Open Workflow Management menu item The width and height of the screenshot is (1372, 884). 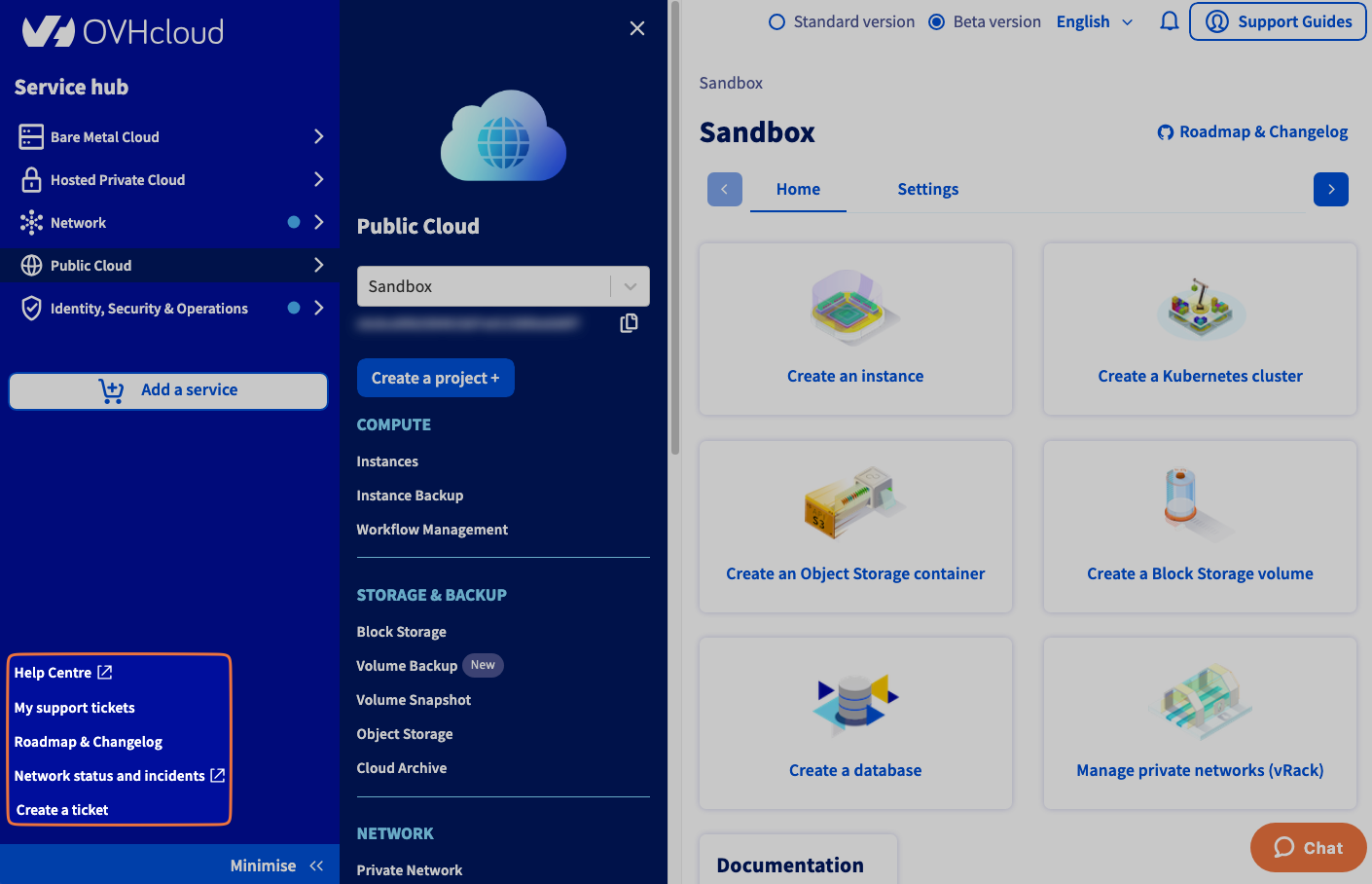(432, 530)
